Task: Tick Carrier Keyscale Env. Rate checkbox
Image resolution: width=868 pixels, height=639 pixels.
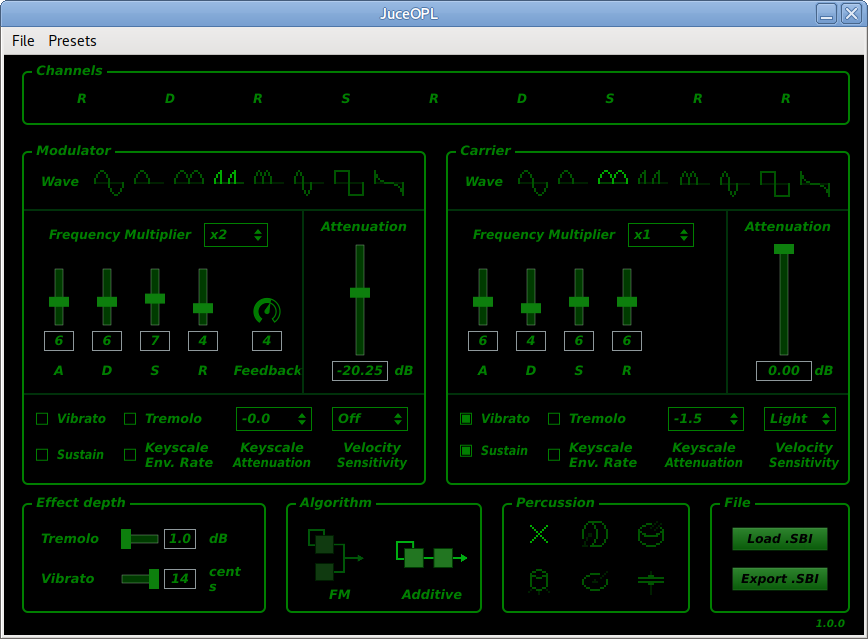Action: 554,455
